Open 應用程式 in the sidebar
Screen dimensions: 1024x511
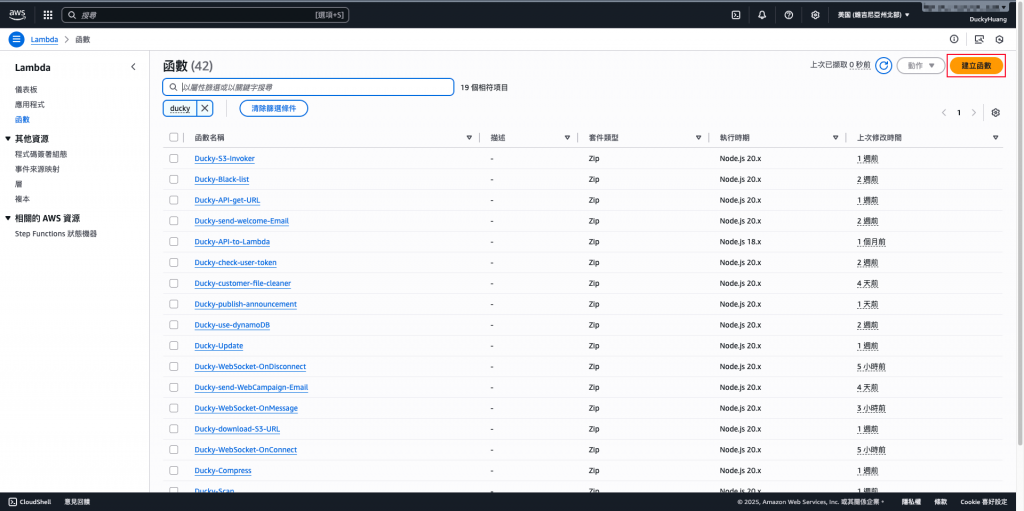click(29, 105)
